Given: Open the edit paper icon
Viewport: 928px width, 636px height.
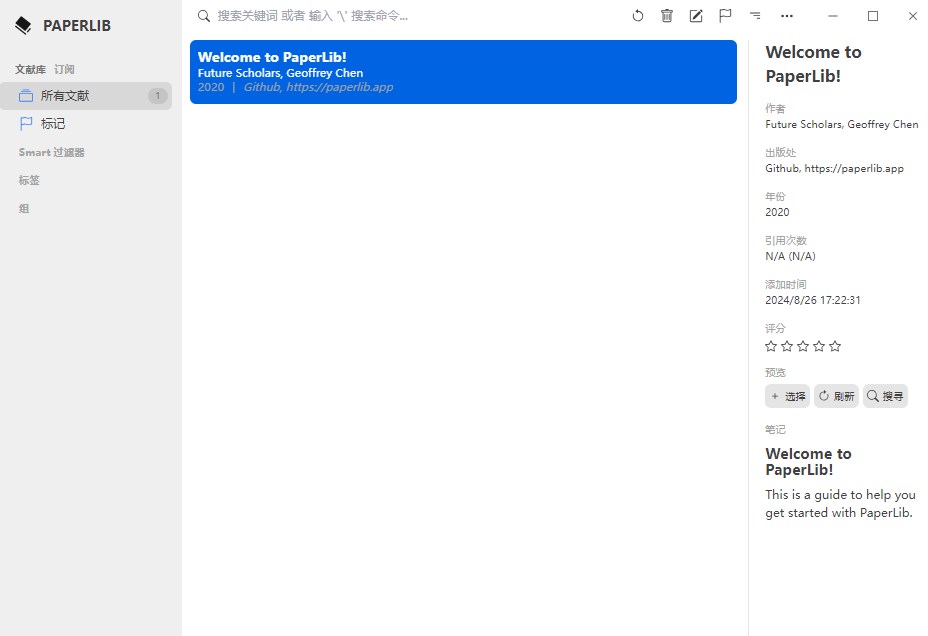Looking at the screenshot, I should [x=696, y=16].
